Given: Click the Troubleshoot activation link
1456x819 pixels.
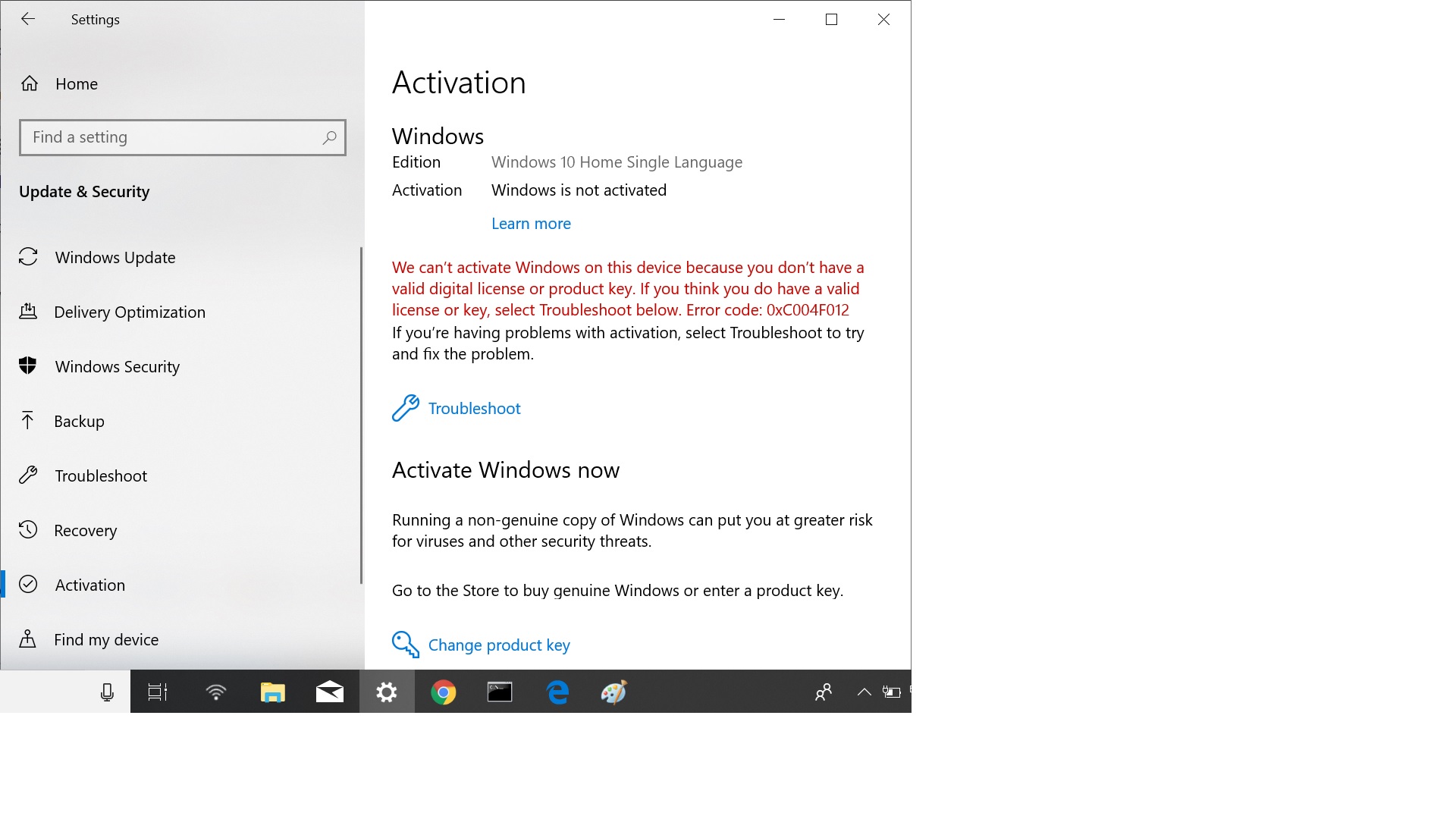Looking at the screenshot, I should pos(475,407).
